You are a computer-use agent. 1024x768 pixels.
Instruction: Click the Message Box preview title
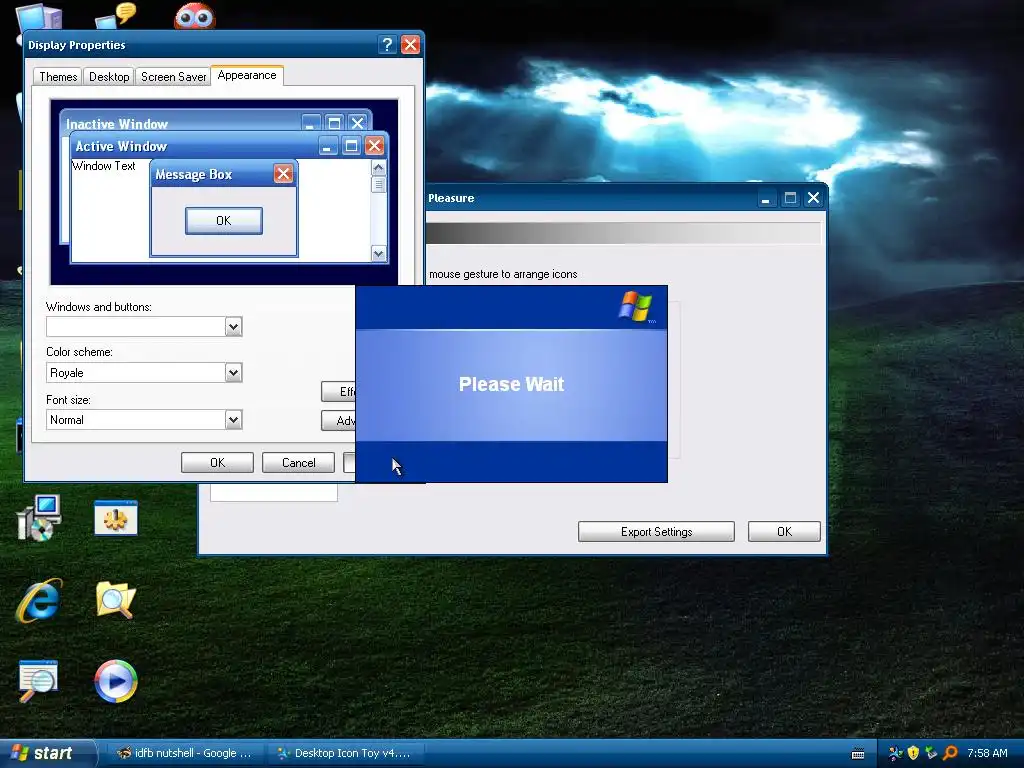pyautogui.click(x=194, y=174)
